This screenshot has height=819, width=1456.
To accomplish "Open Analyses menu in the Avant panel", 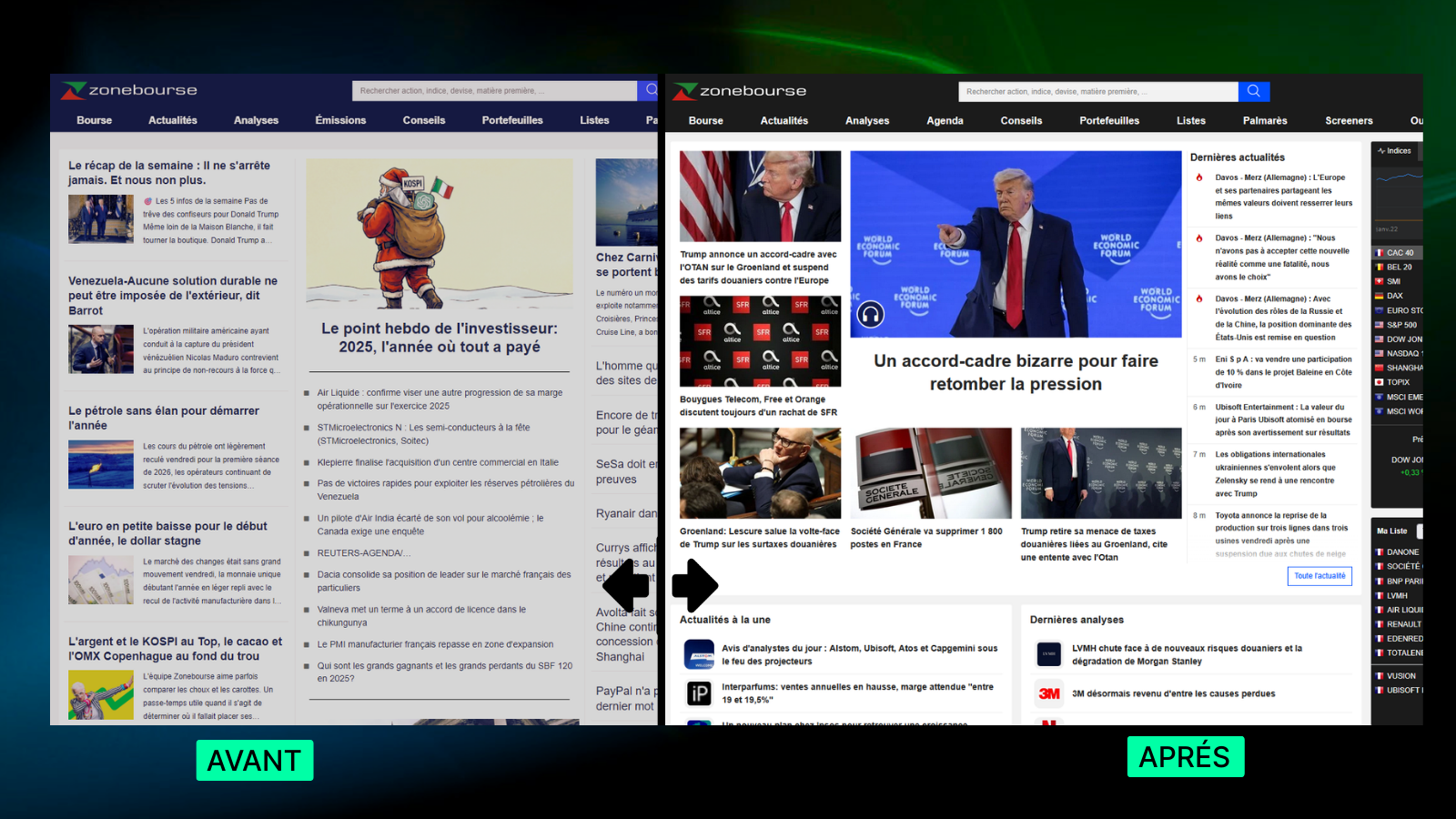I will point(257,120).
